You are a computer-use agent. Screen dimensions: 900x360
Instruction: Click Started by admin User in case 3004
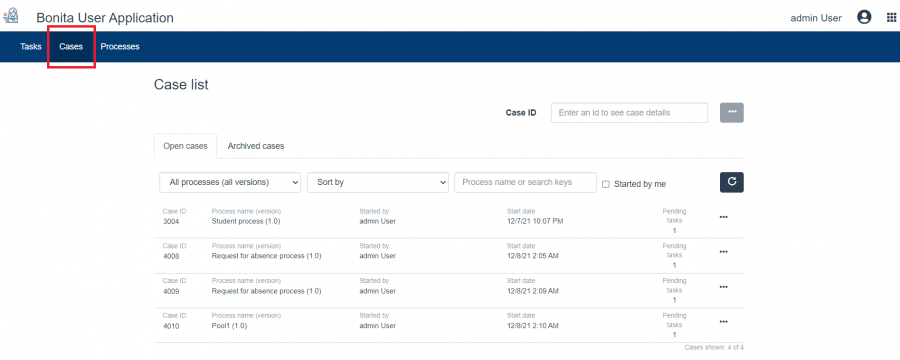tap(377, 221)
